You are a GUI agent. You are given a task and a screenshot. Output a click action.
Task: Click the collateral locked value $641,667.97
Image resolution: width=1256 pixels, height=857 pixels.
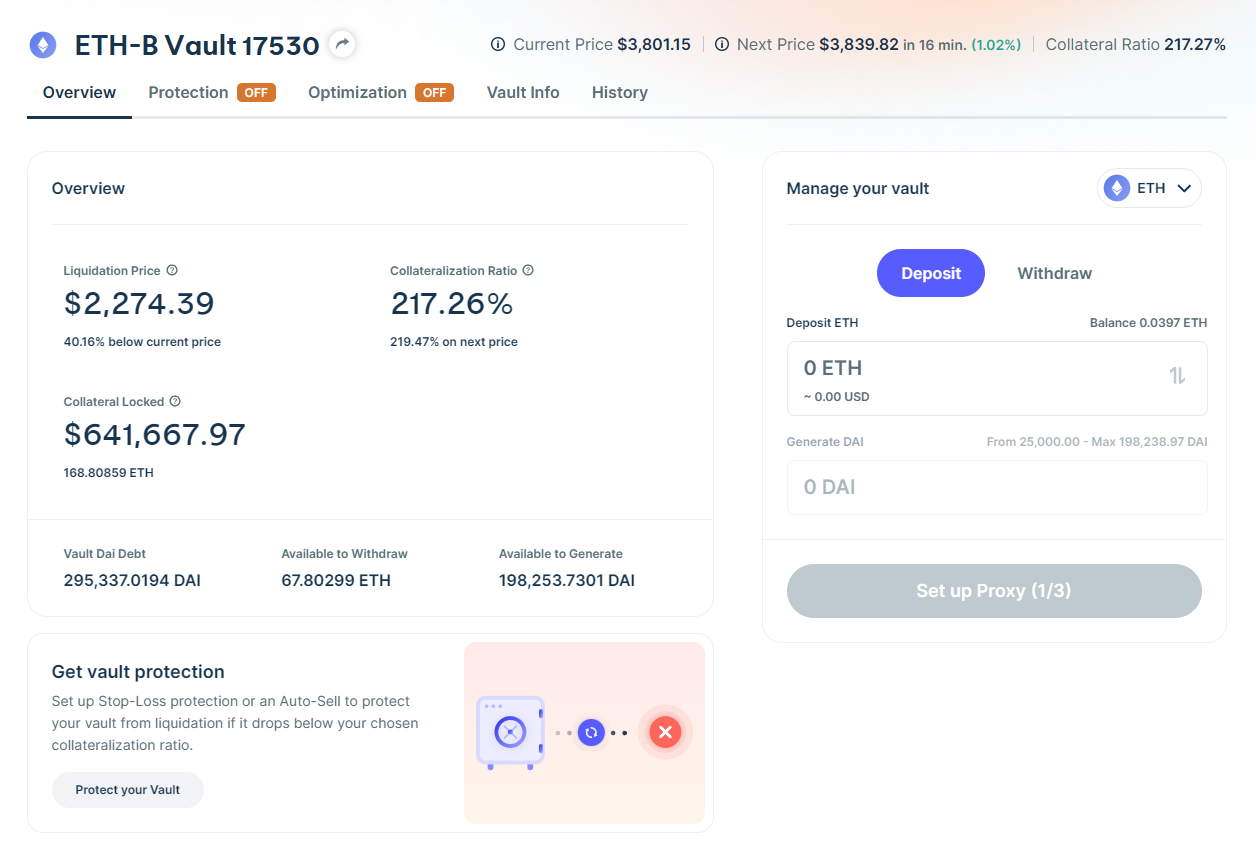coord(155,435)
